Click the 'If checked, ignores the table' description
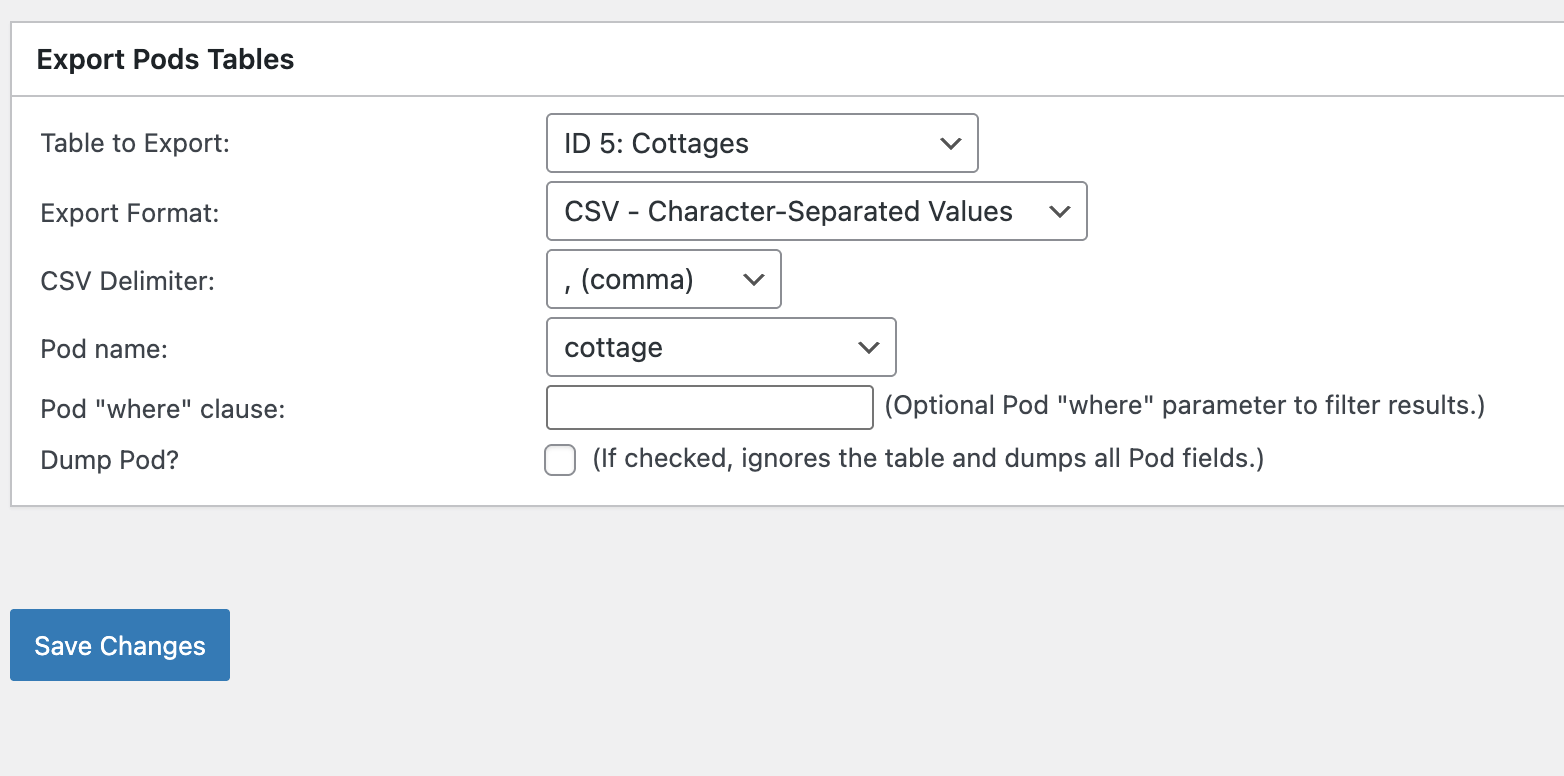The height and width of the screenshot is (776, 1564). 928,459
